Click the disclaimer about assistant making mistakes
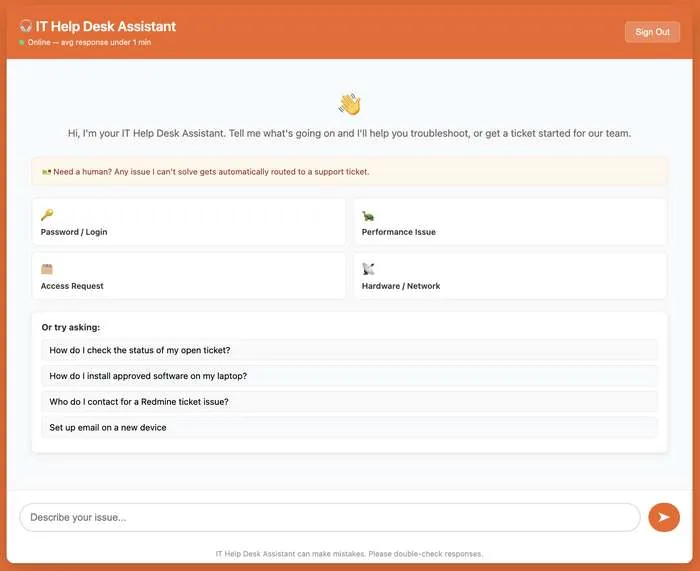This screenshot has height=571, width=700. pyautogui.click(x=349, y=554)
